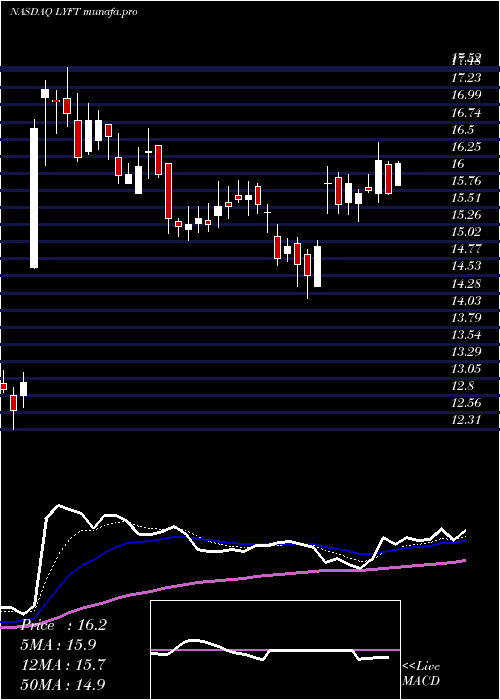500x700 pixels.
Task: Click the 17.23 price axis label
Action: tap(466, 78)
